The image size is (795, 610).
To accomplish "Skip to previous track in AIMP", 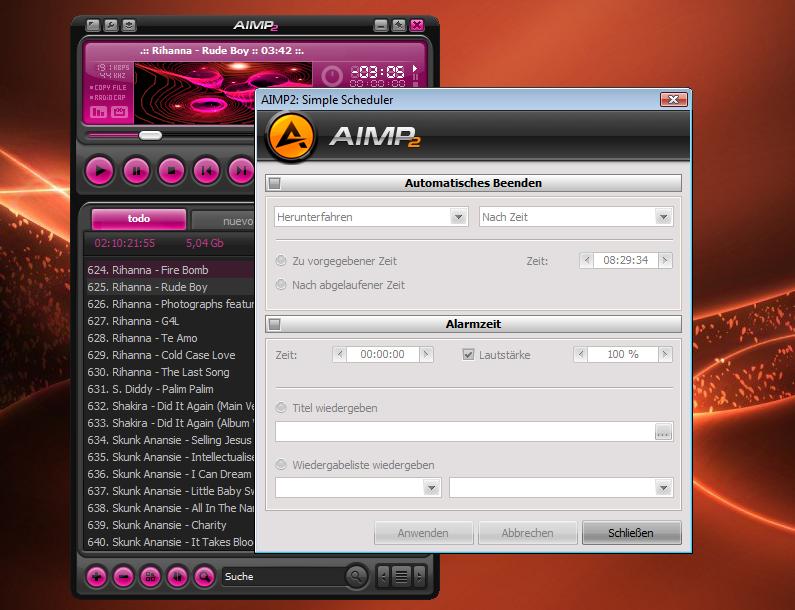I will [x=206, y=171].
